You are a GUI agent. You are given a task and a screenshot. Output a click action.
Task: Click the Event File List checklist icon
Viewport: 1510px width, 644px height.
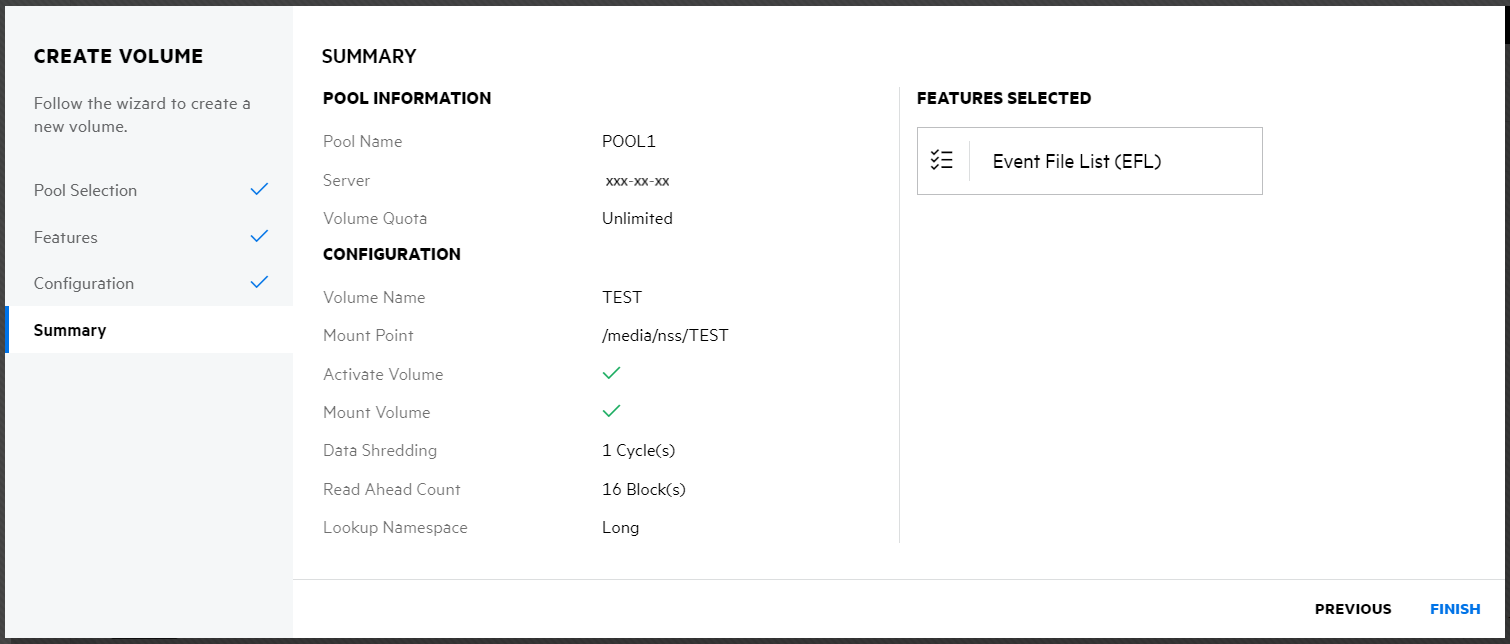pos(941,160)
